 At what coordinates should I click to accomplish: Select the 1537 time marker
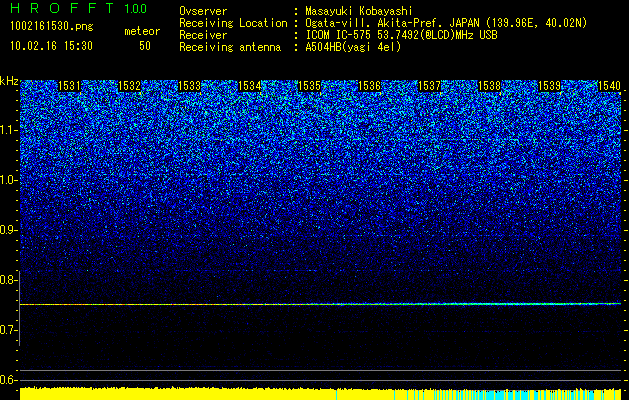pos(430,86)
